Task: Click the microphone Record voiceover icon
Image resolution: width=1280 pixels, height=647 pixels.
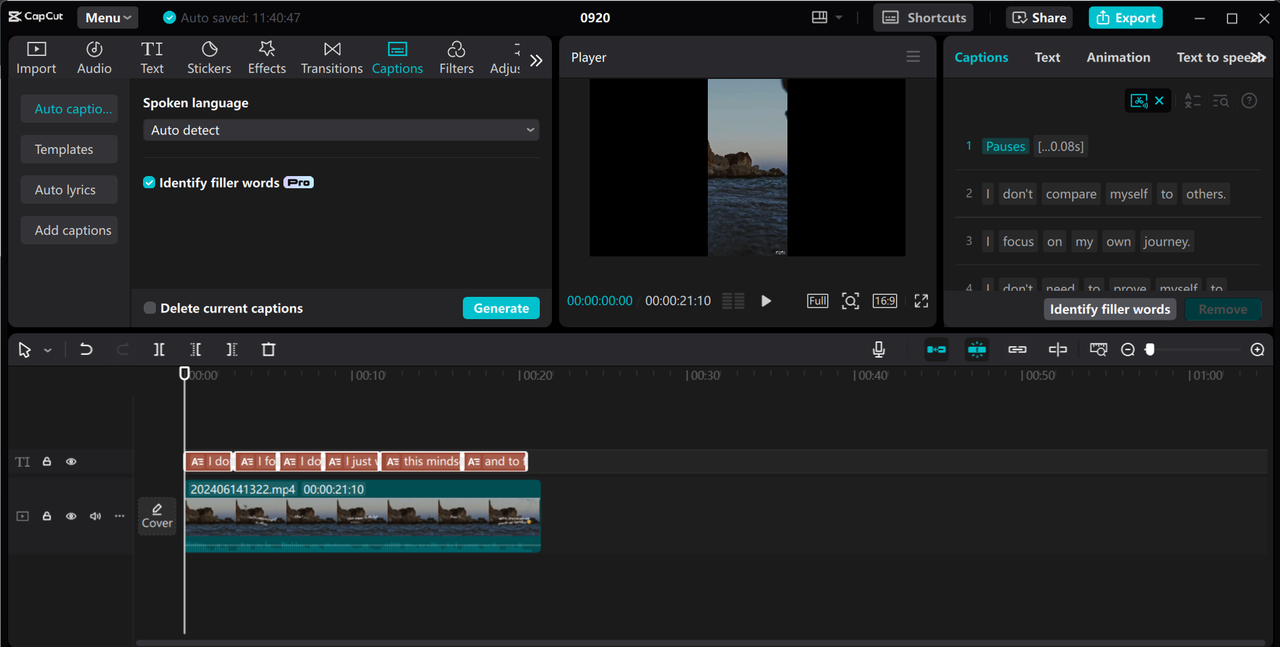Action: (x=878, y=349)
